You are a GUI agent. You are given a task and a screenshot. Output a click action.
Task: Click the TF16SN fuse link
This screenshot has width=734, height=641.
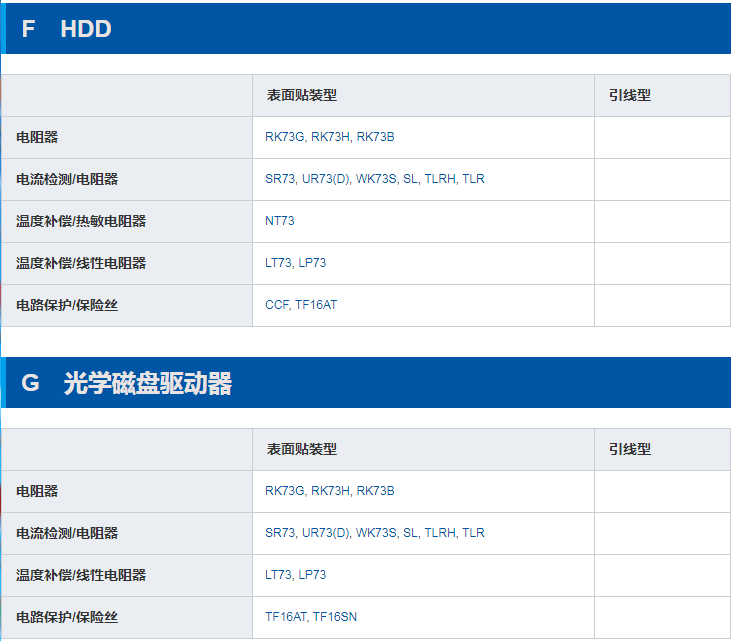335,617
